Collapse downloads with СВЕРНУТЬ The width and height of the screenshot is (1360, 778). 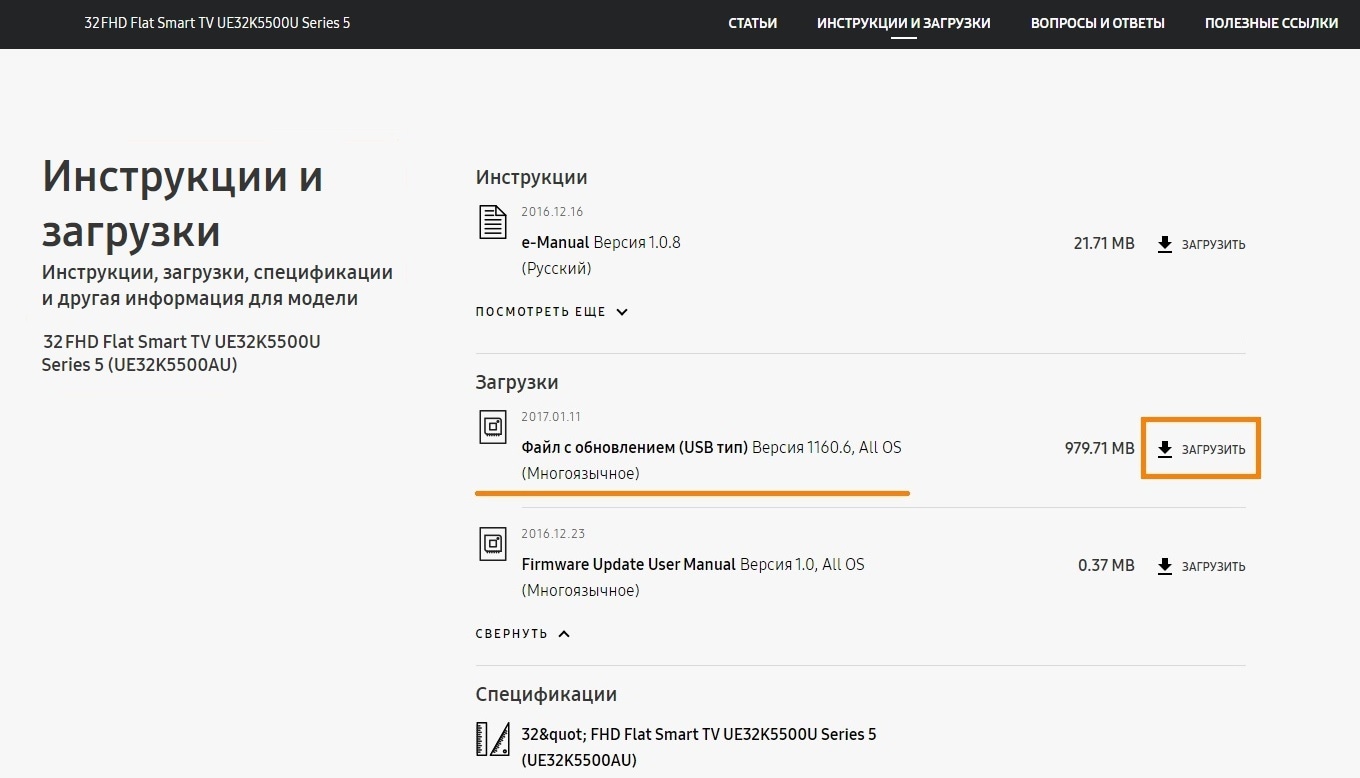pos(523,634)
